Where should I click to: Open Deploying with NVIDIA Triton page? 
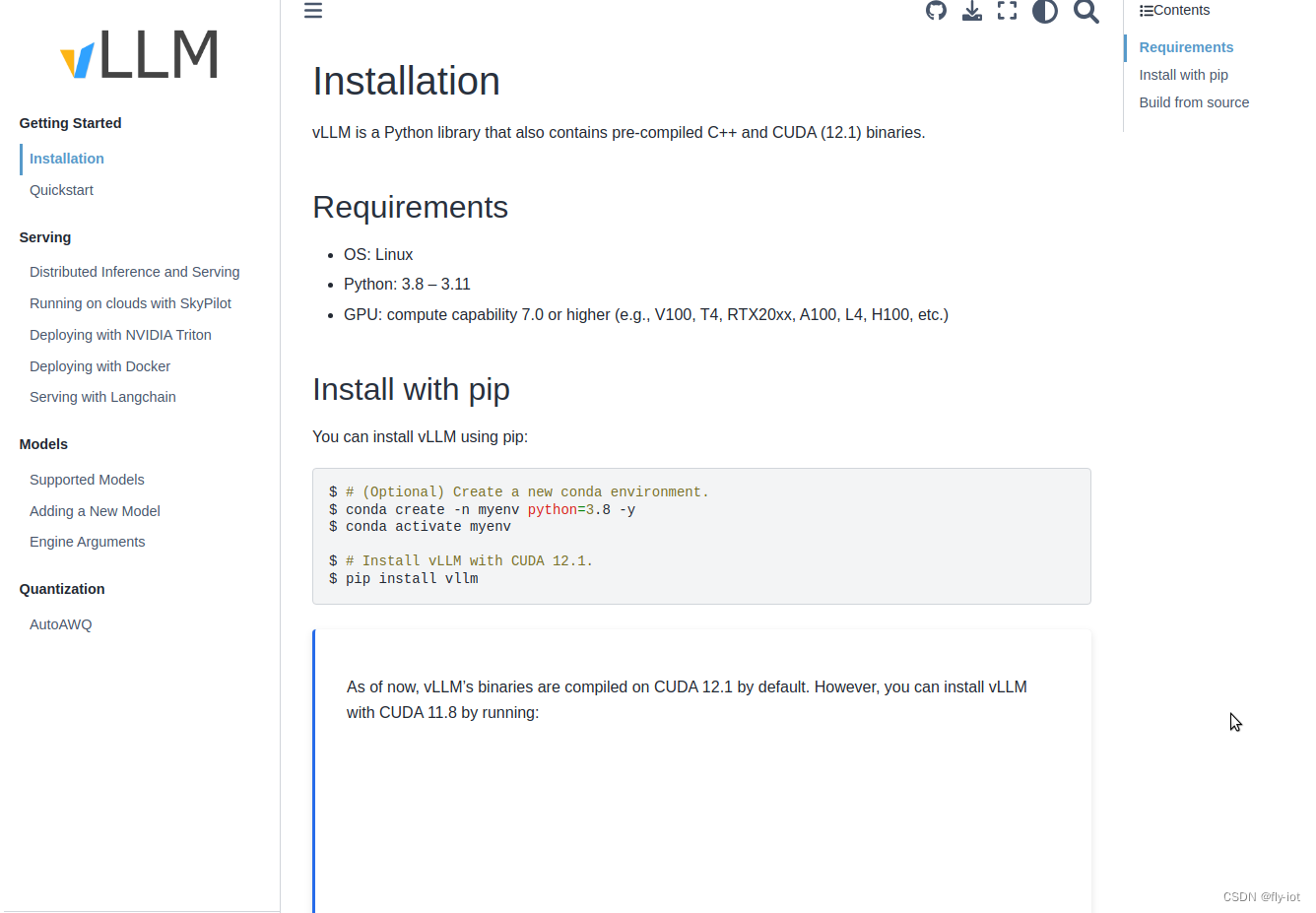pyautogui.click(x=120, y=335)
